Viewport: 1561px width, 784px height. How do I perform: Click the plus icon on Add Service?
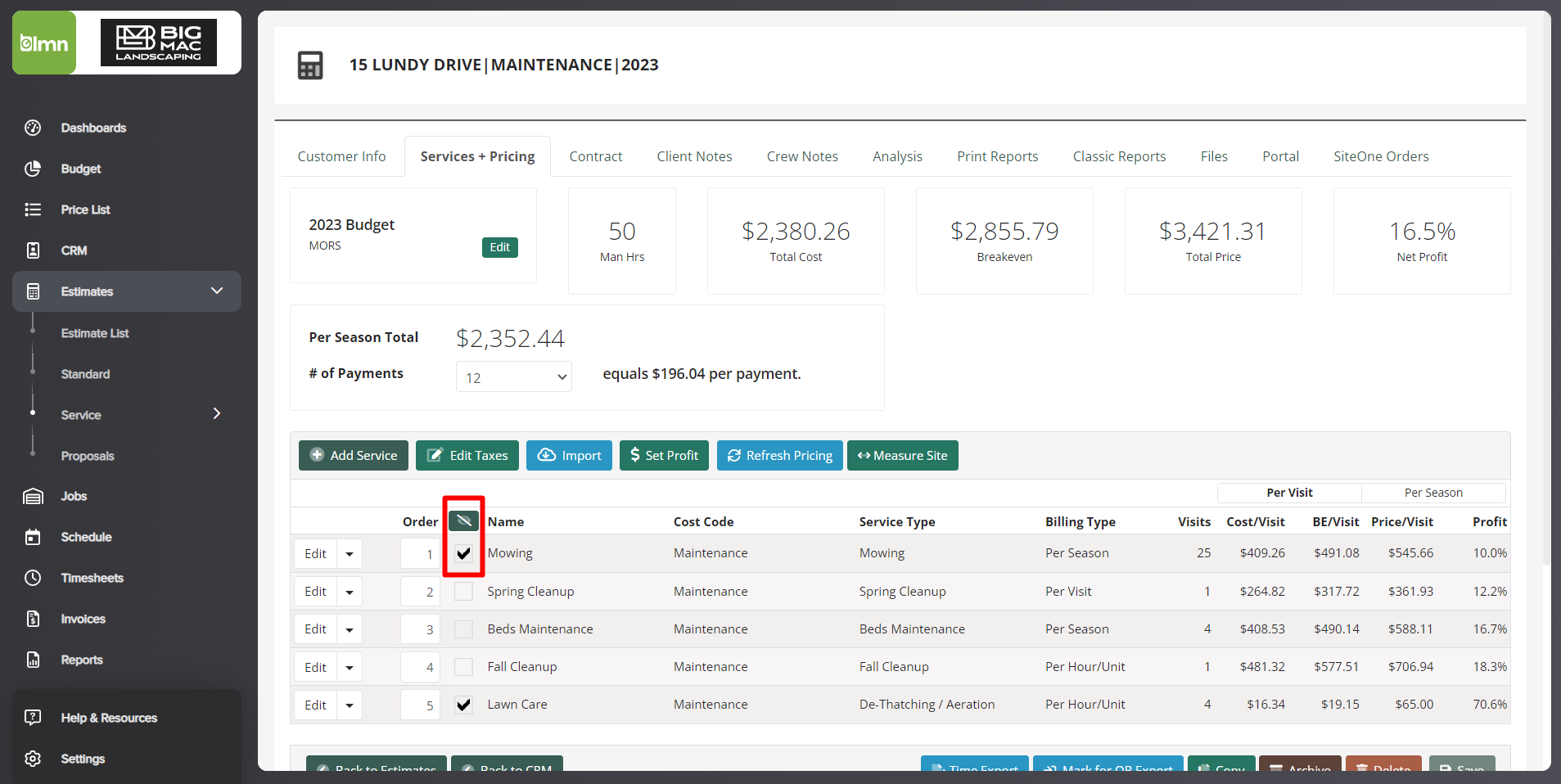tap(318, 455)
